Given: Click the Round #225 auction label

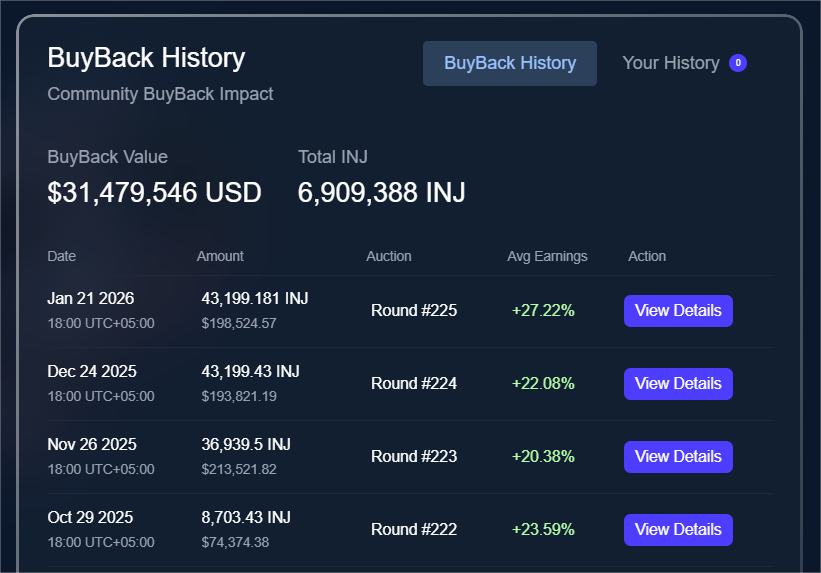Looking at the screenshot, I should point(414,311).
